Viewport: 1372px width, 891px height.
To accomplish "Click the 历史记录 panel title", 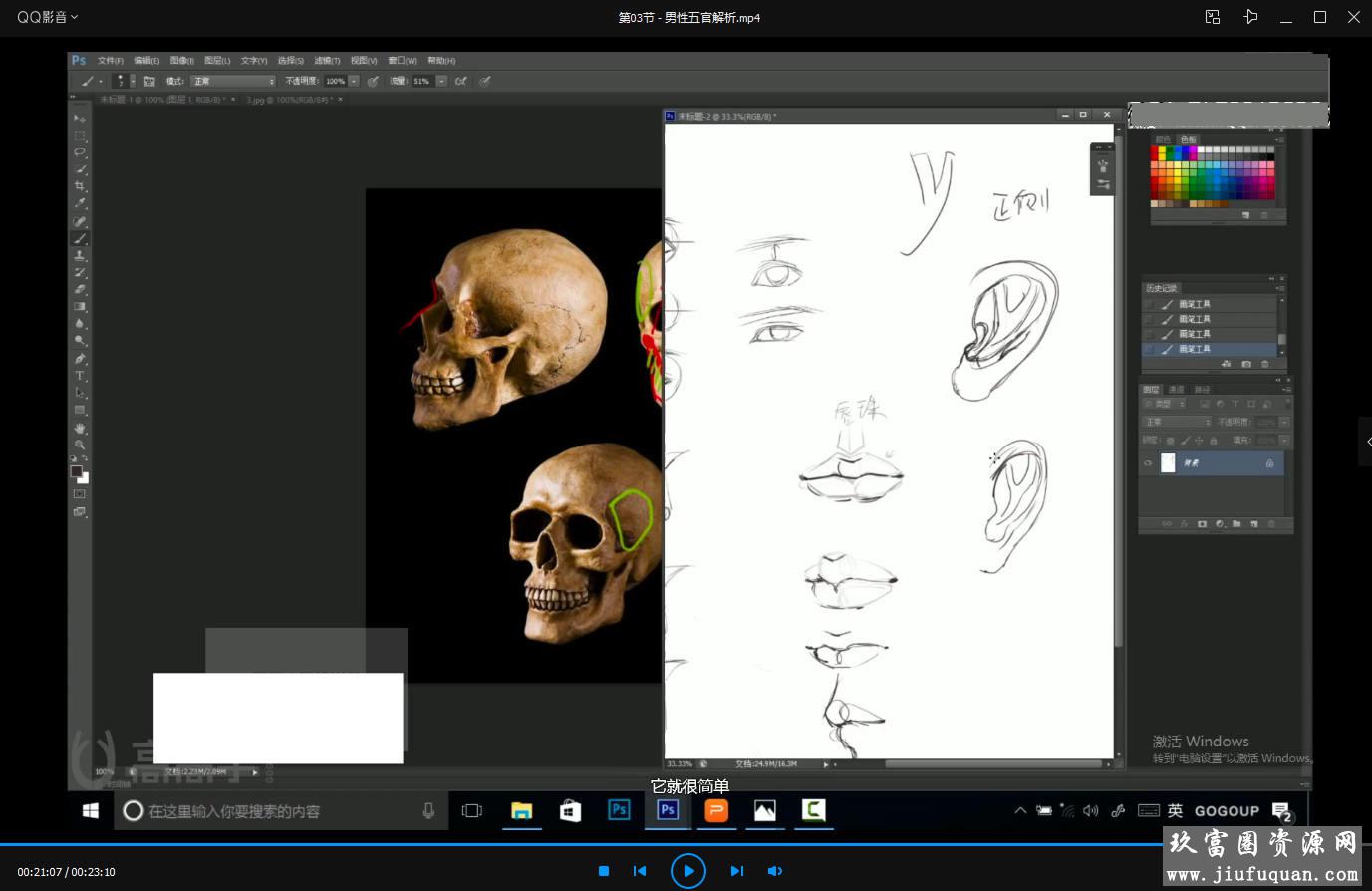I will tap(1162, 288).
